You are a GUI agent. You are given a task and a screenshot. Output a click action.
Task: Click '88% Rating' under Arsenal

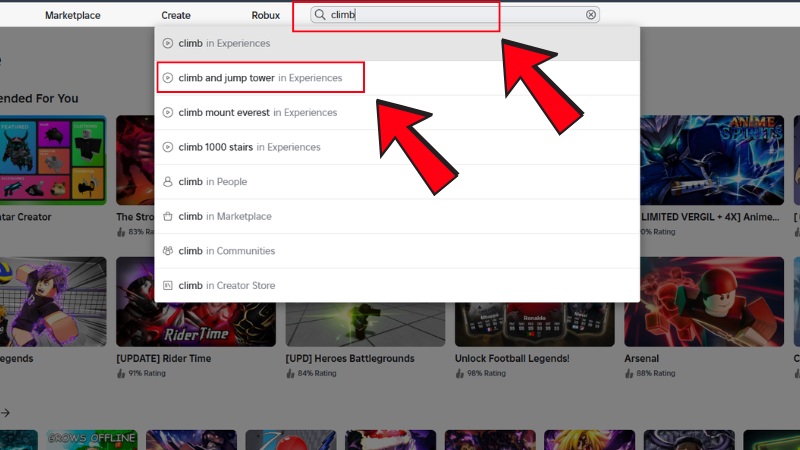click(656, 373)
